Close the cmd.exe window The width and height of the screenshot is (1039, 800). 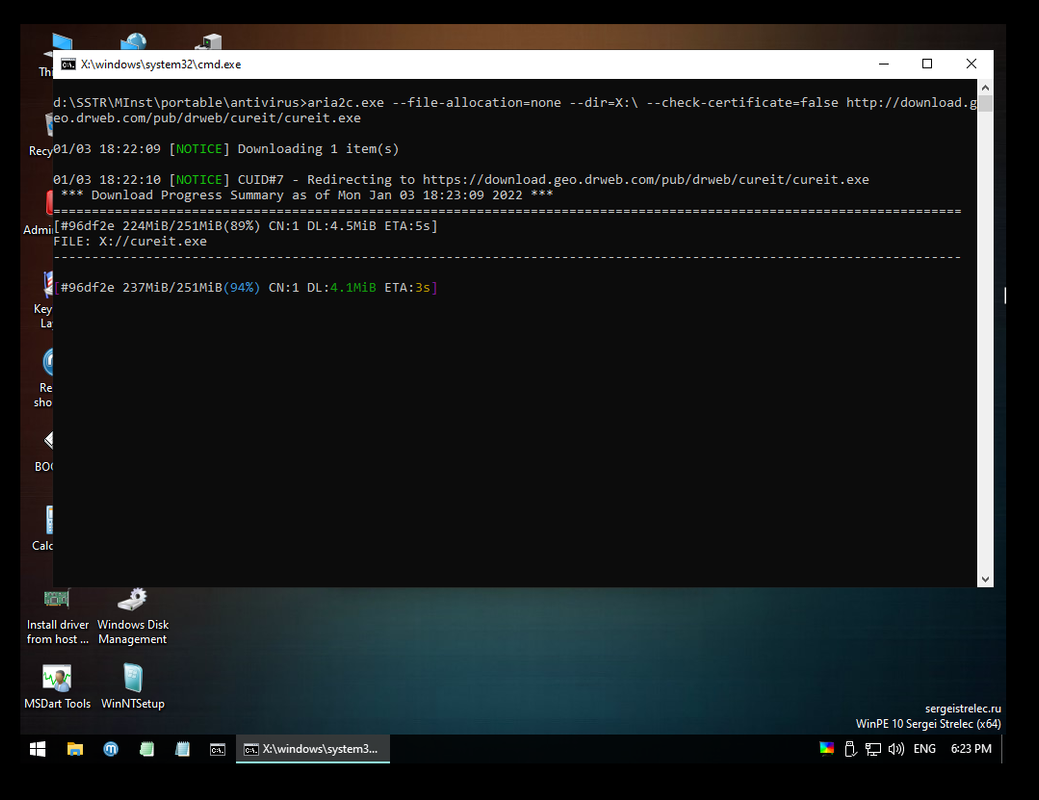pyautogui.click(x=971, y=64)
